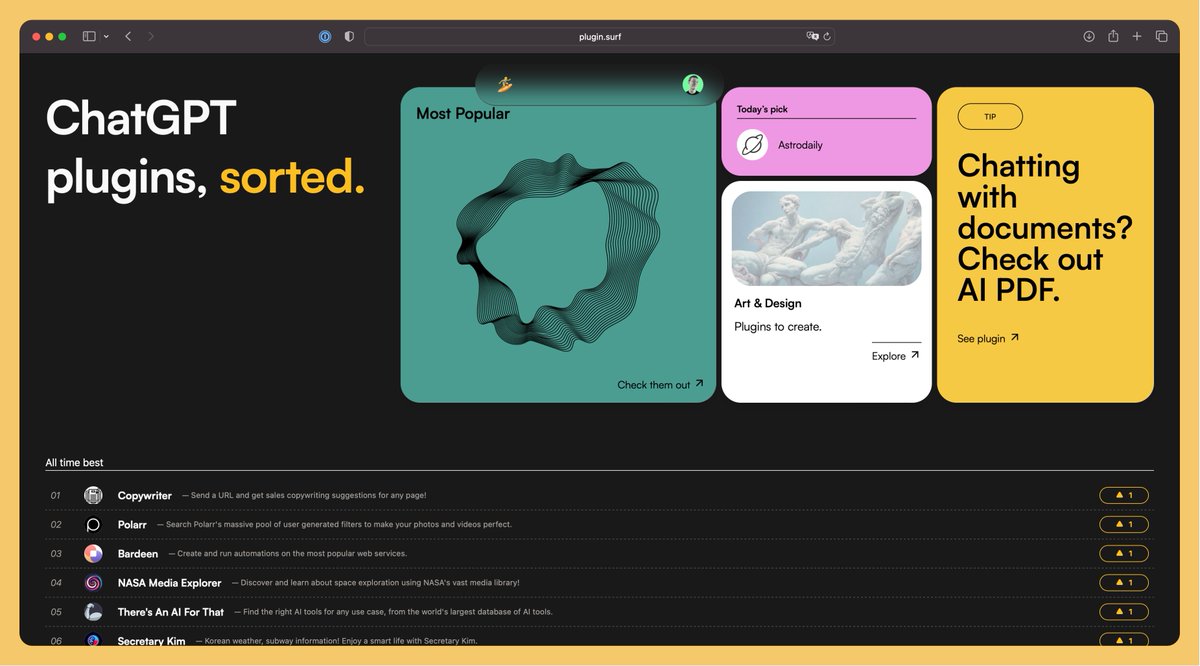1200x666 pixels.
Task: Open the user profile avatar
Action: click(x=693, y=84)
